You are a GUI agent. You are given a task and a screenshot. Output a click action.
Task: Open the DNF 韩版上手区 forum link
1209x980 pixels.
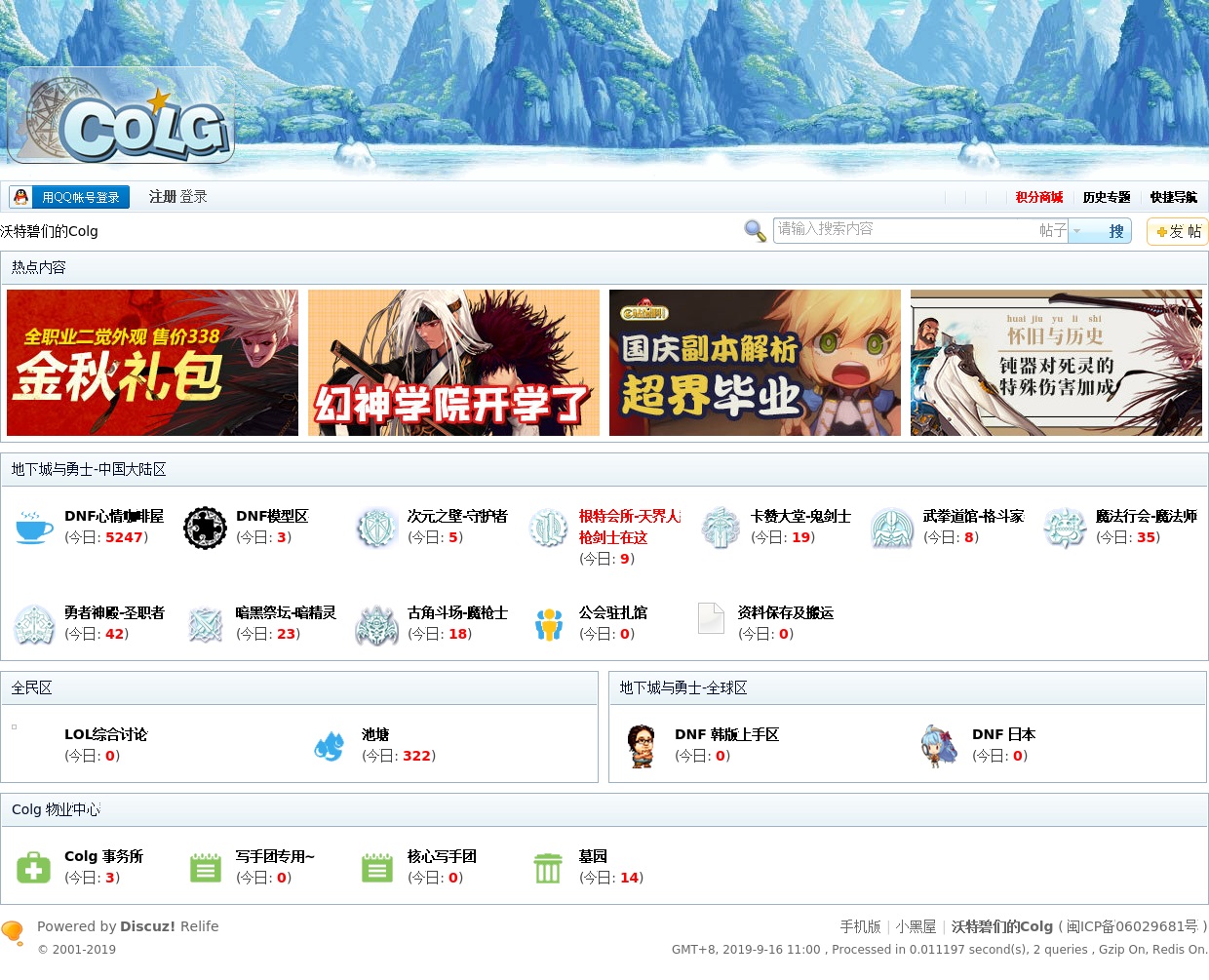click(x=726, y=734)
